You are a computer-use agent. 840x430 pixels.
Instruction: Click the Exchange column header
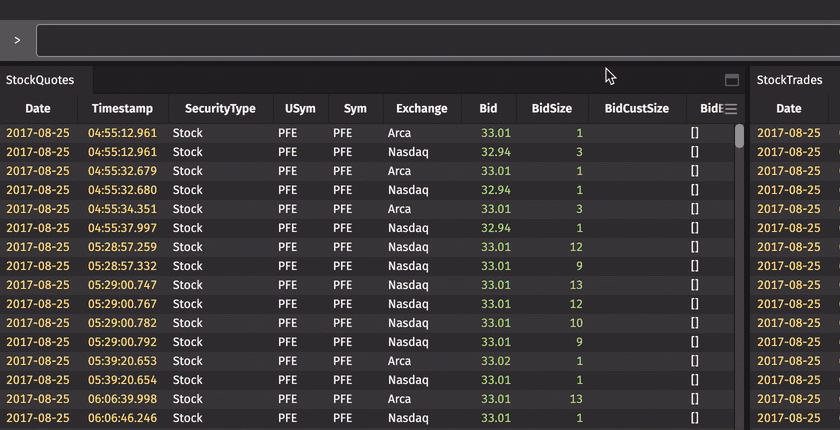421,109
